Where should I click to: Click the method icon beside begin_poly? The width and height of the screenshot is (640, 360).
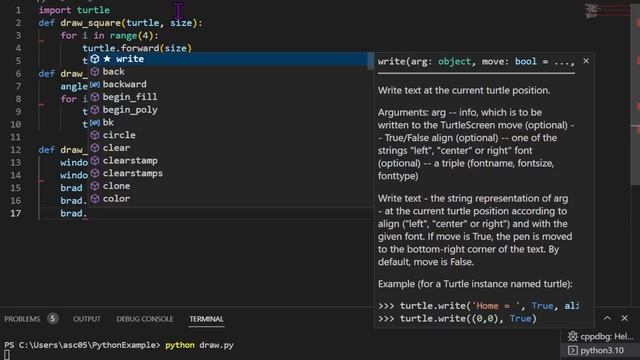click(95, 110)
